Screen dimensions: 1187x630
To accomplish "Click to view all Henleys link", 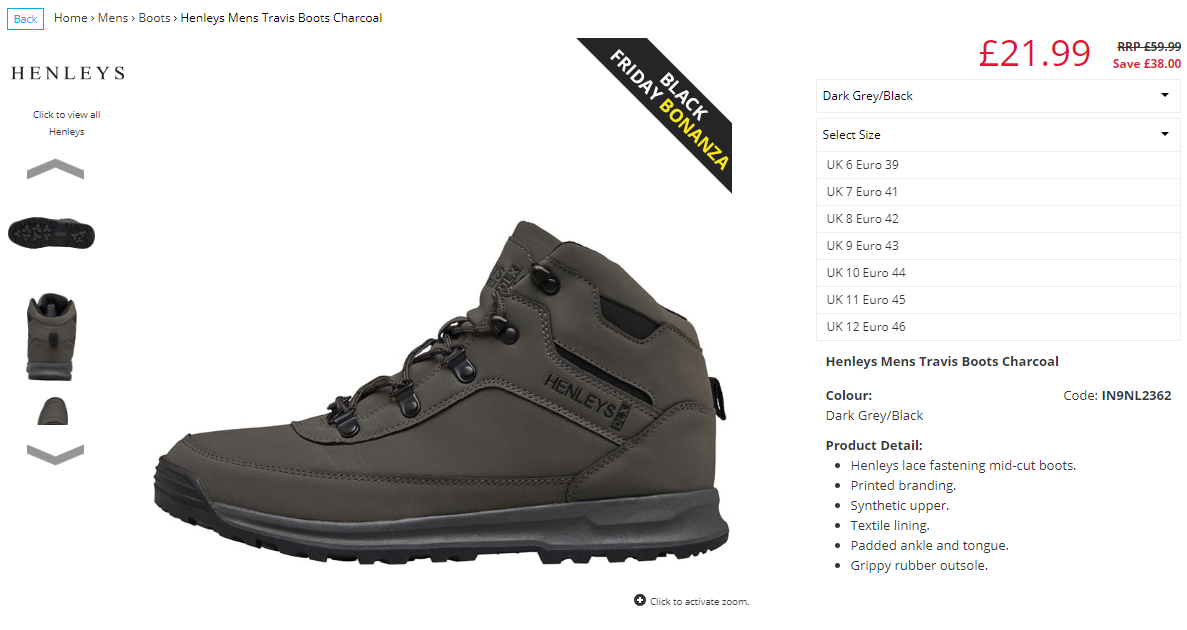I will click(67, 123).
